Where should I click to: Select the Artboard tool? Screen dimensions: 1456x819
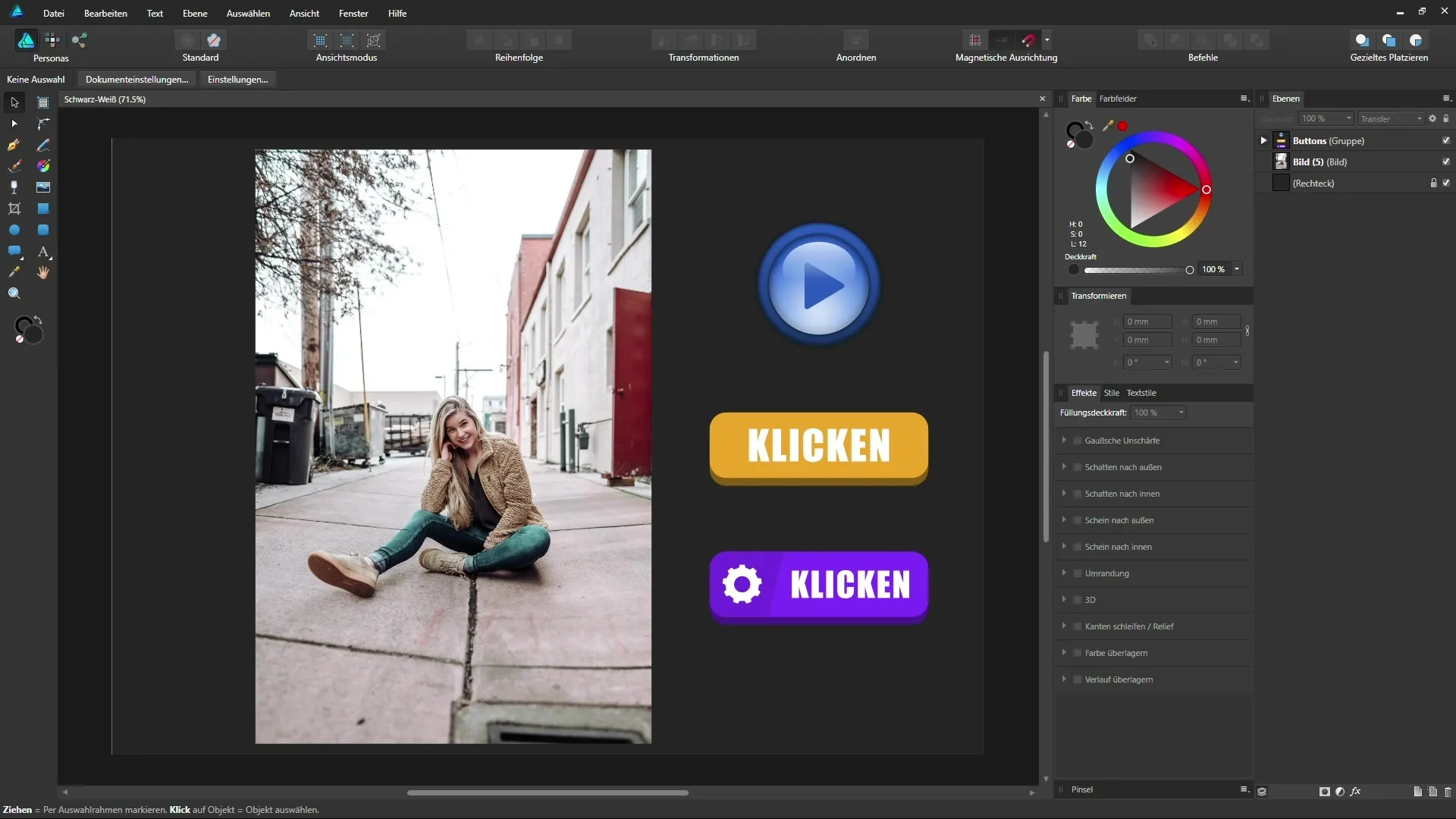(43, 102)
